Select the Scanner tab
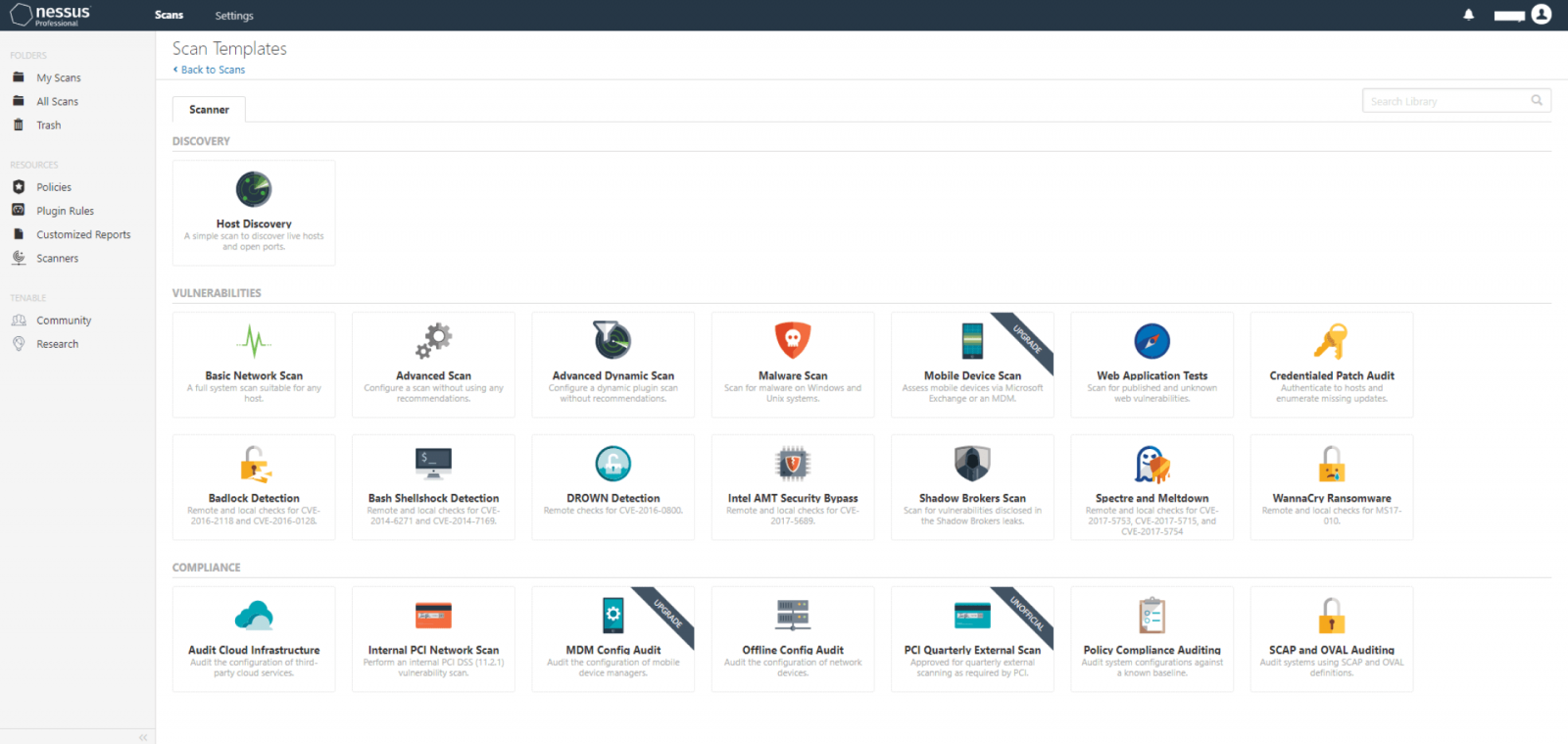The width and height of the screenshot is (1568, 744). coord(209,110)
